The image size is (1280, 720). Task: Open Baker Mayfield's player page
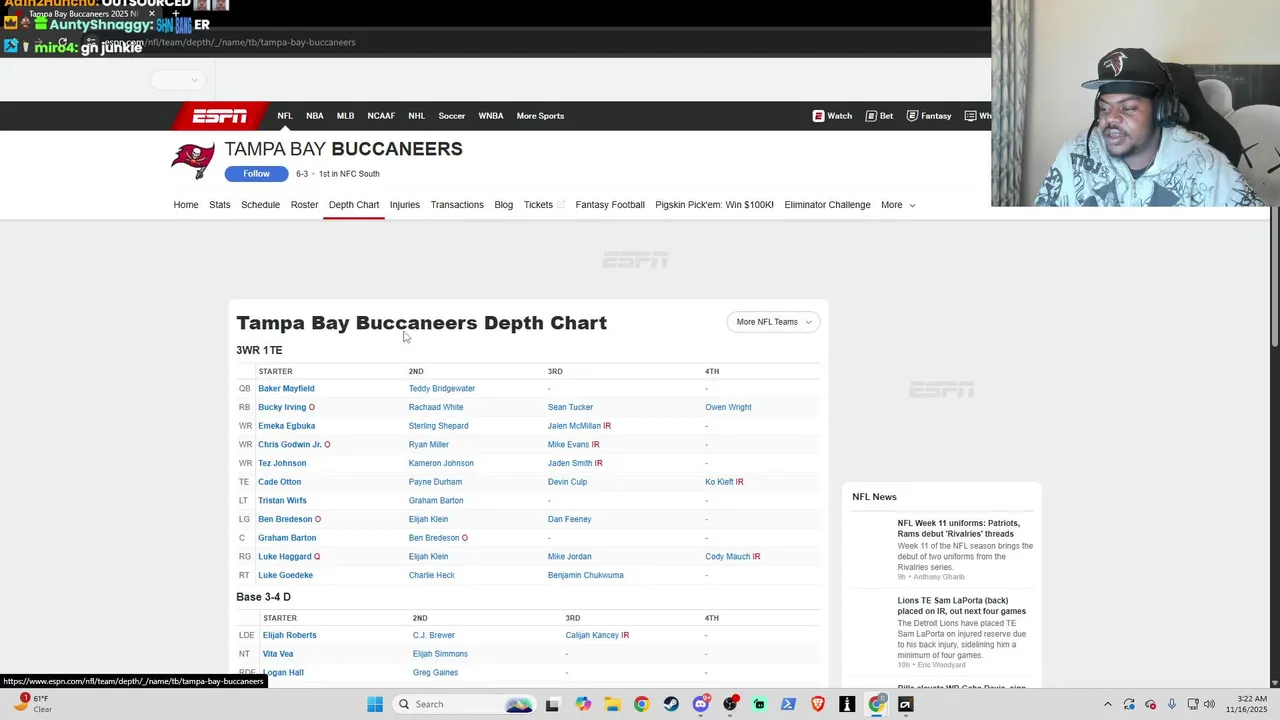point(286,389)
